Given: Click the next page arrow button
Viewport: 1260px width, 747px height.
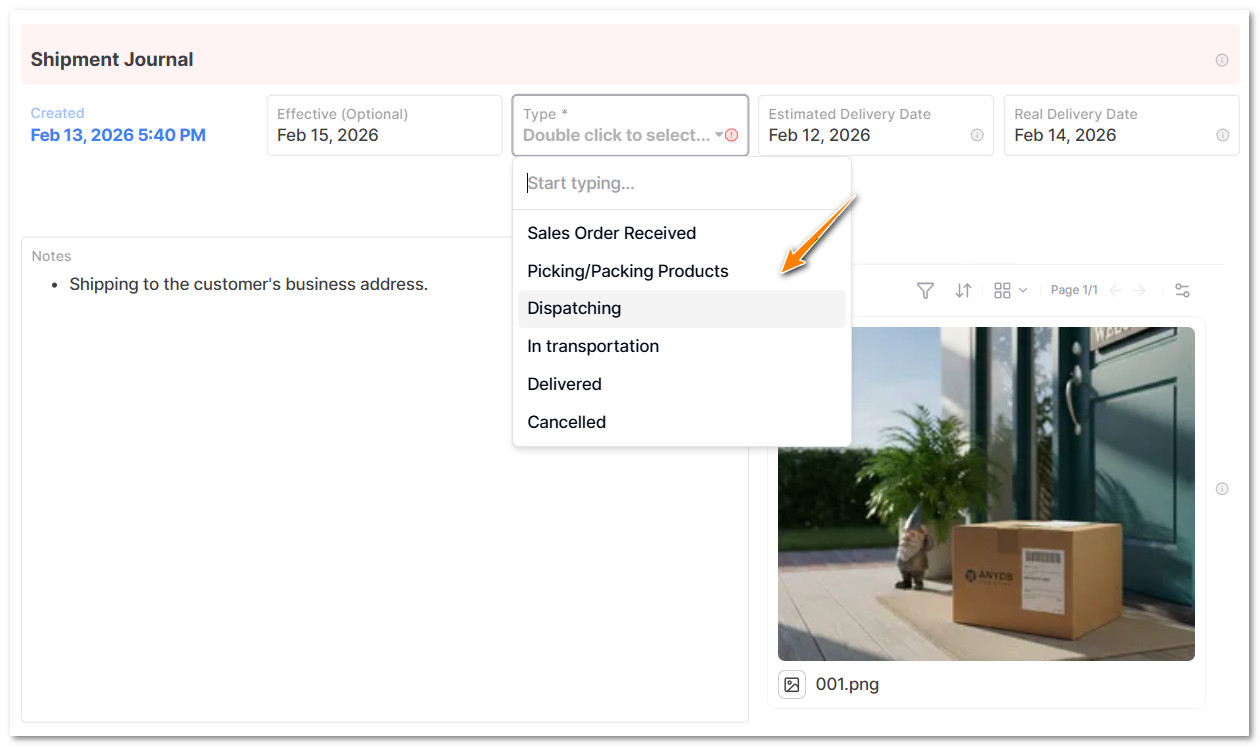Looking at the screenshot, I should coord(1139,290).
